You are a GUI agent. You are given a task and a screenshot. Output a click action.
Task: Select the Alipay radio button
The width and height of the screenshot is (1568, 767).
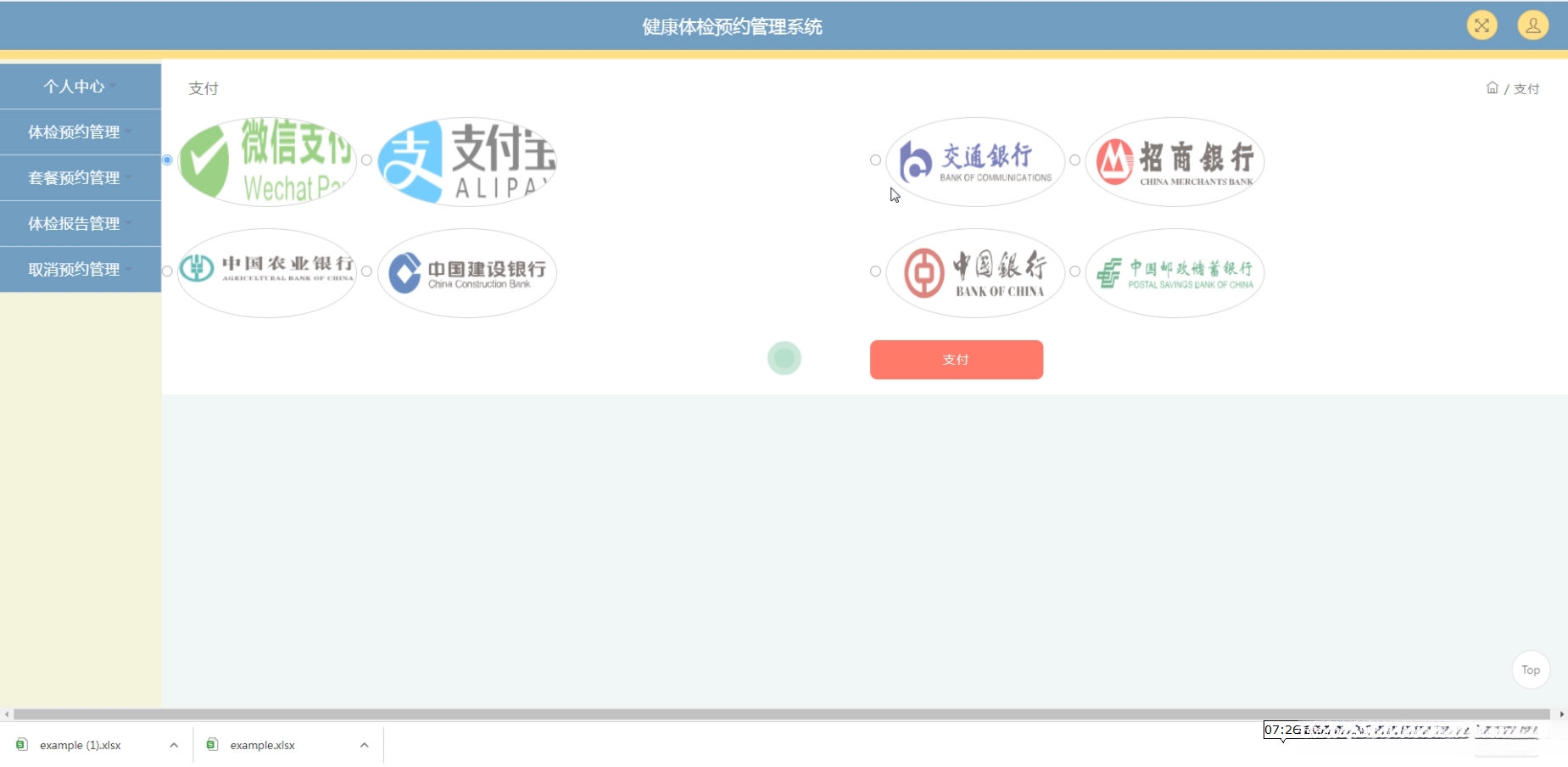[366, 160]
